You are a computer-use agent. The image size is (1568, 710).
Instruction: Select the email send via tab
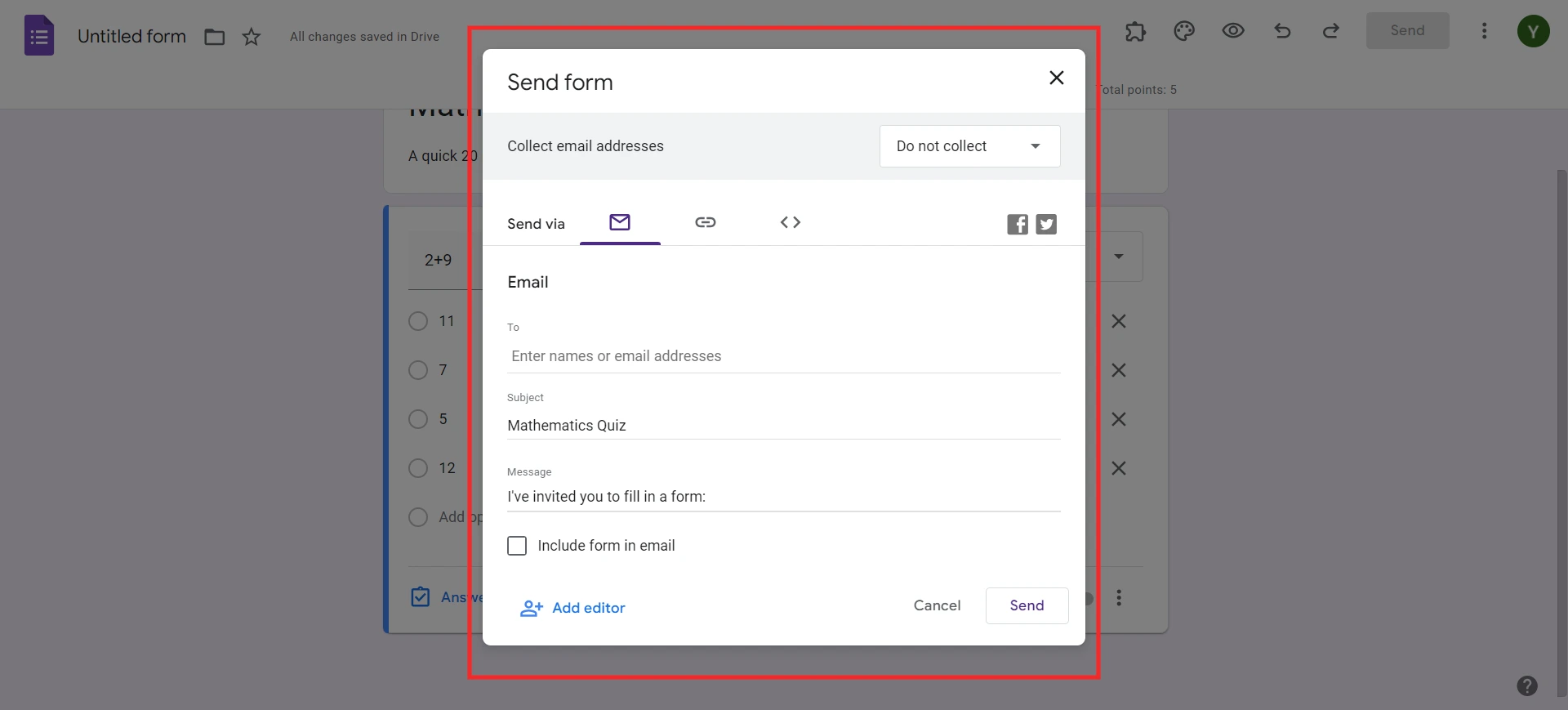[x=620, y=222]
